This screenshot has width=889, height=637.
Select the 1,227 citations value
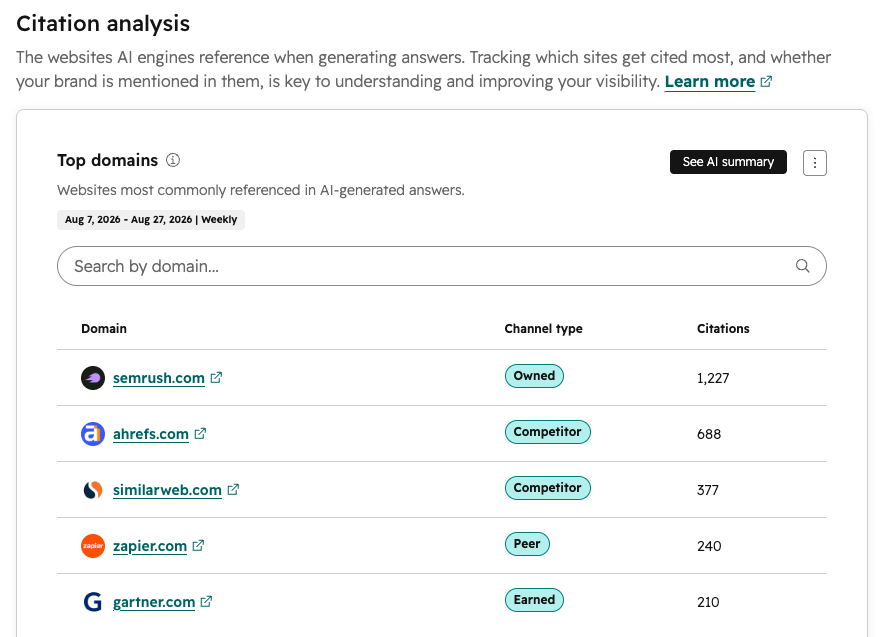(x=713, y=378)
